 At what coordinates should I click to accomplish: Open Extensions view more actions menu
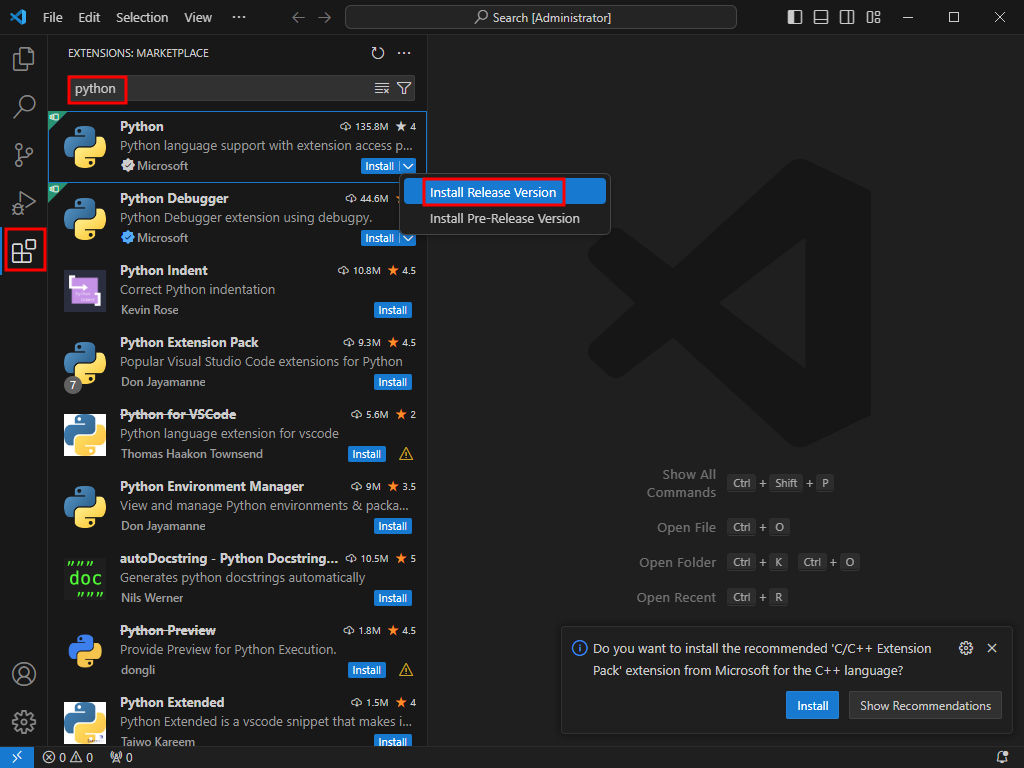404,53
